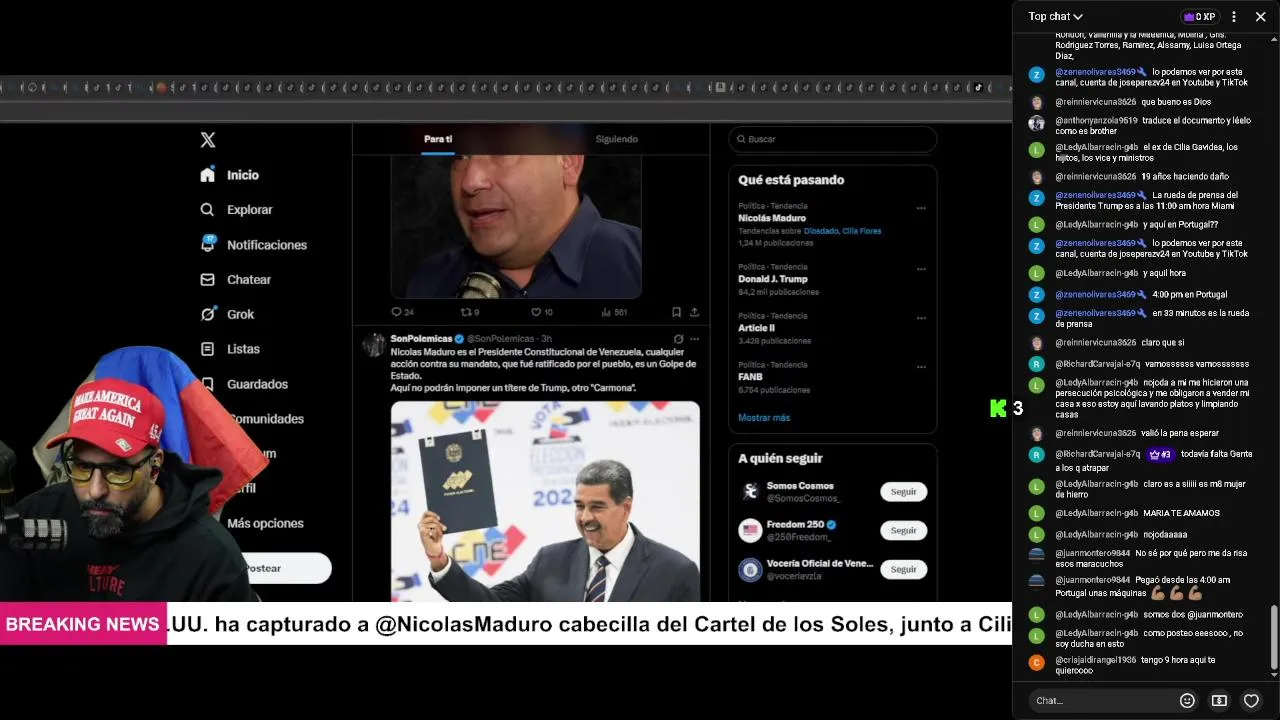Screen dimensions: 1280x720
Task: Click Vocería Oficial avatar
Action: coord(750,569)
